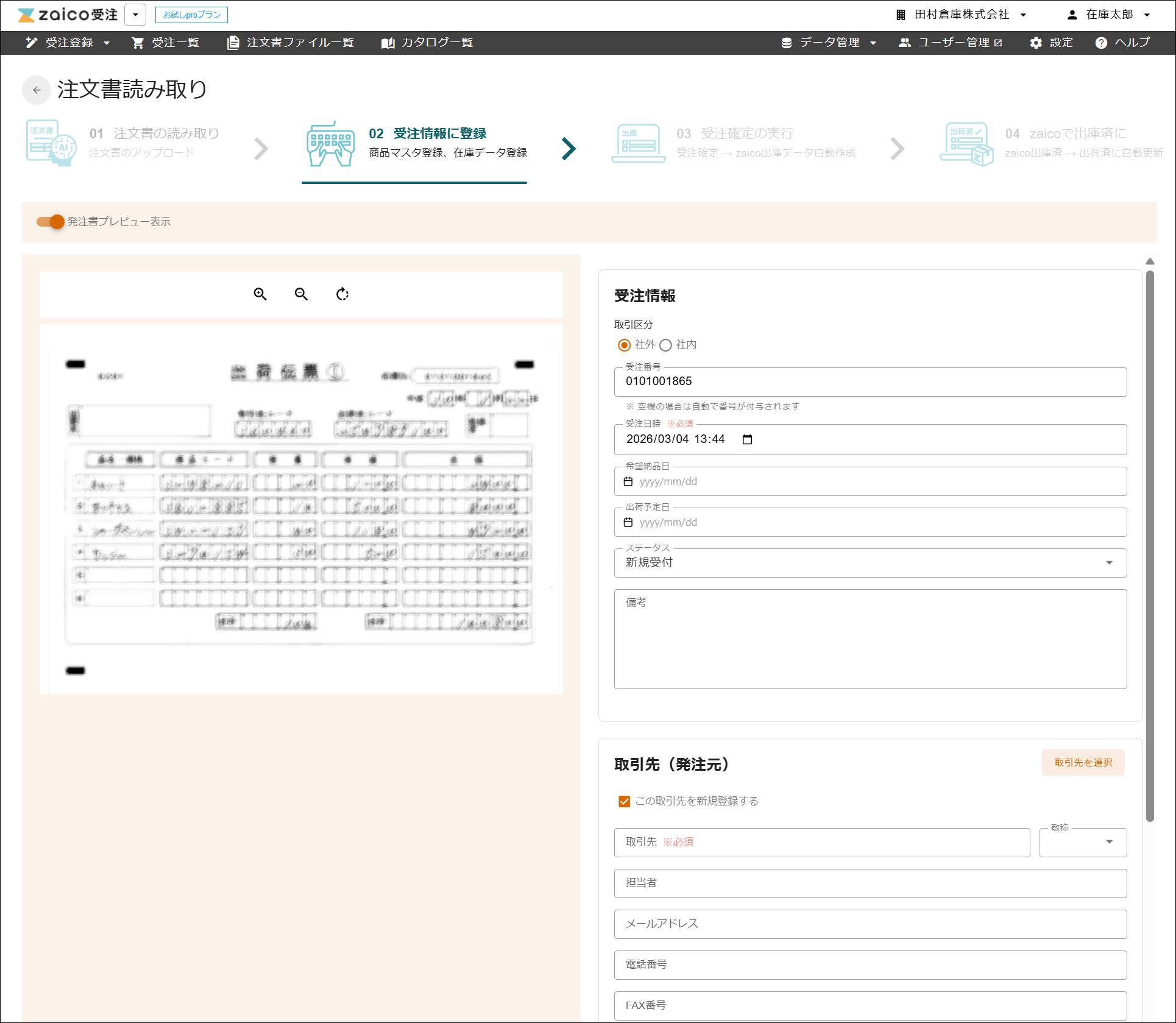1176x1023 pixels.
Task: Click the calendar icon in 希望納品日
Action: (628, 481)
